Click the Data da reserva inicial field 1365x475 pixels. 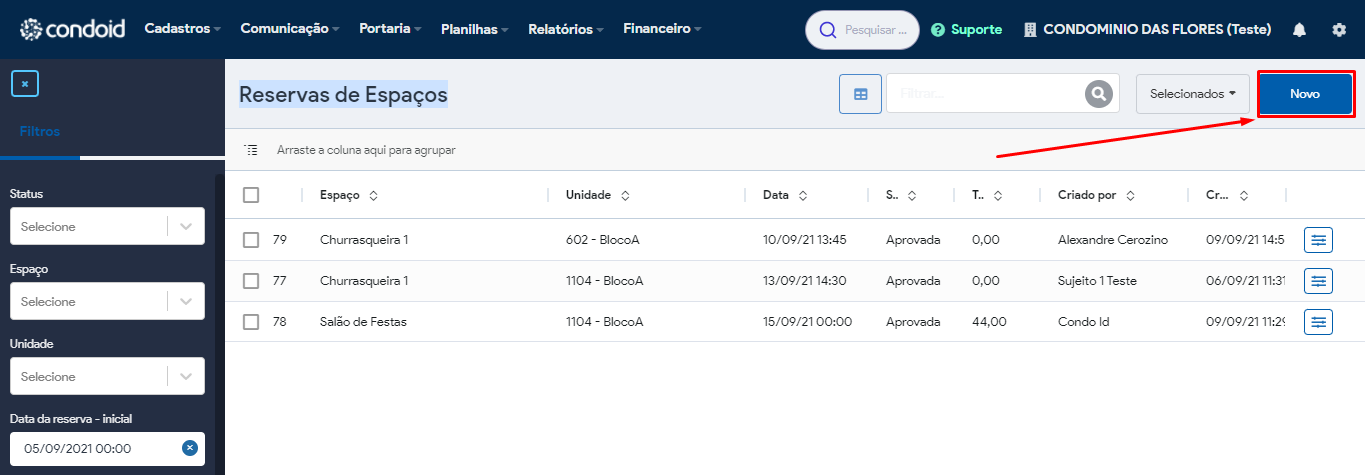point(107,448)
